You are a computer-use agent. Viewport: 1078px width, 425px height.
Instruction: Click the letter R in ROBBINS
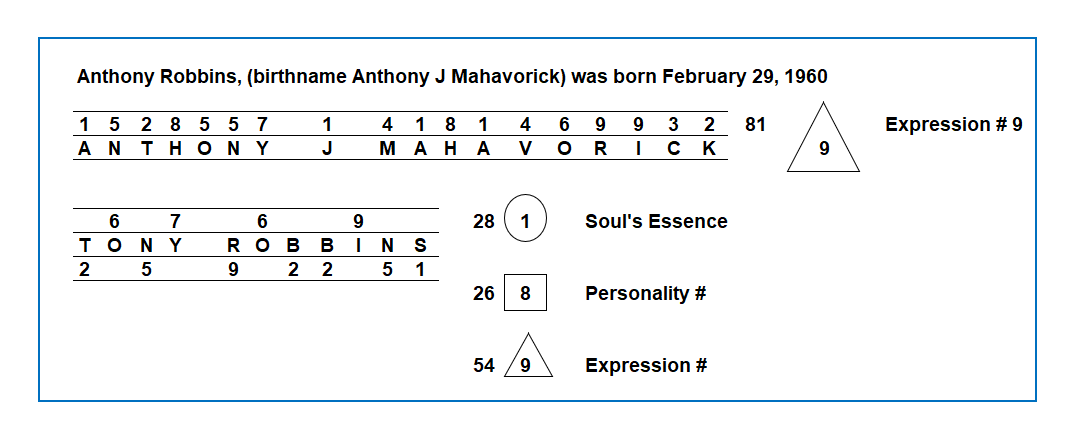pyautogui.click(x=234, y=246)
